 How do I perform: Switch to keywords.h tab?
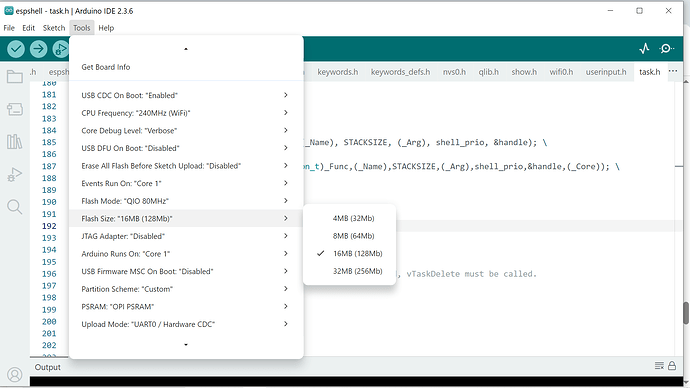pyautogui.click(x=338, y=72)
